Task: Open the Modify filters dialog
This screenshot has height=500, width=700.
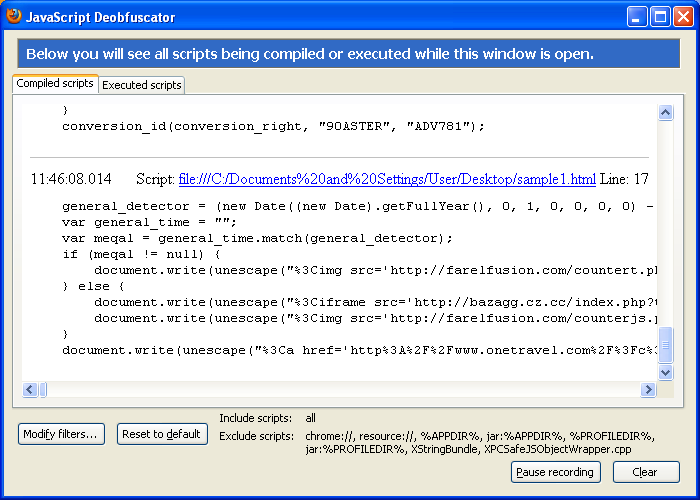Action: pyautogui.click(x=62, y=434)
